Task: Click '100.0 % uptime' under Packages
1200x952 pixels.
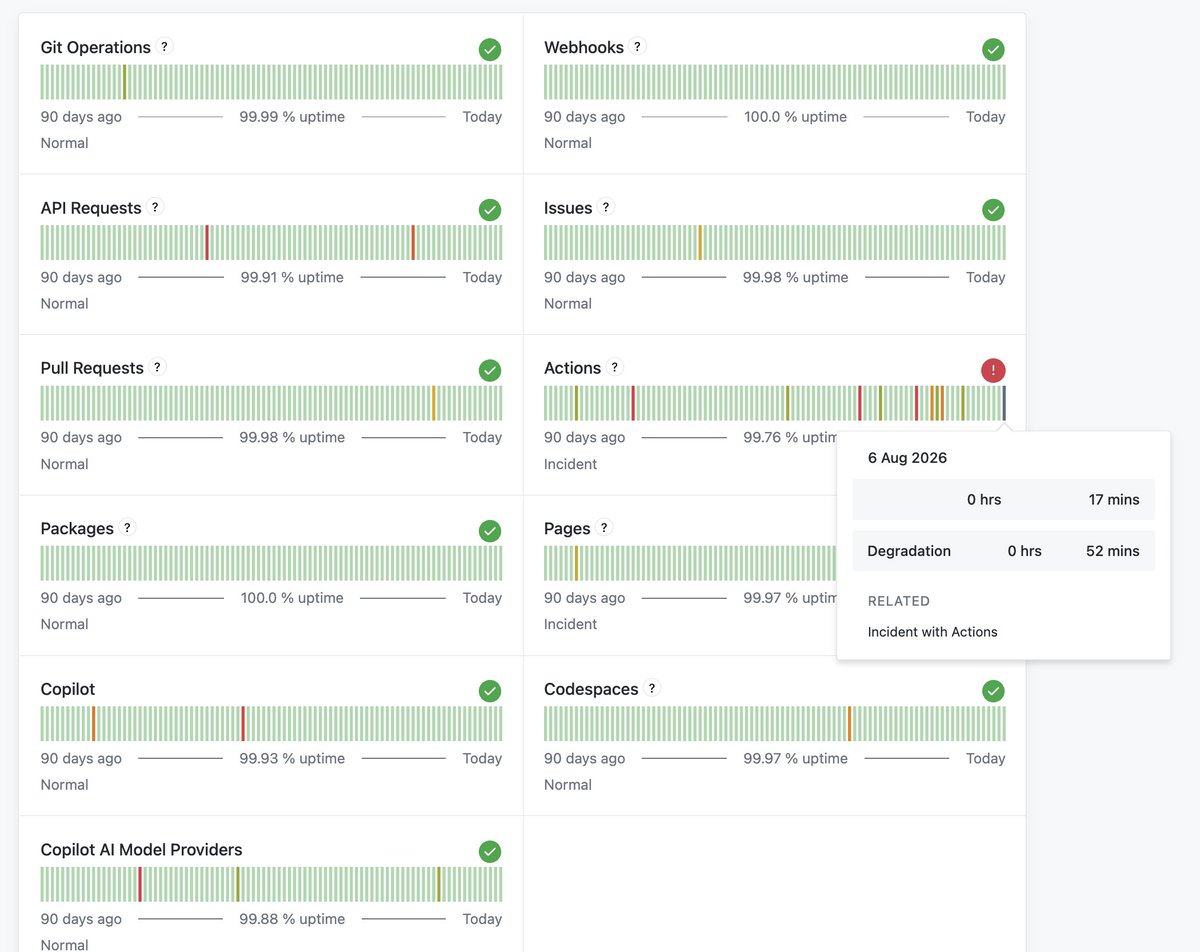Action: [292, 598]
